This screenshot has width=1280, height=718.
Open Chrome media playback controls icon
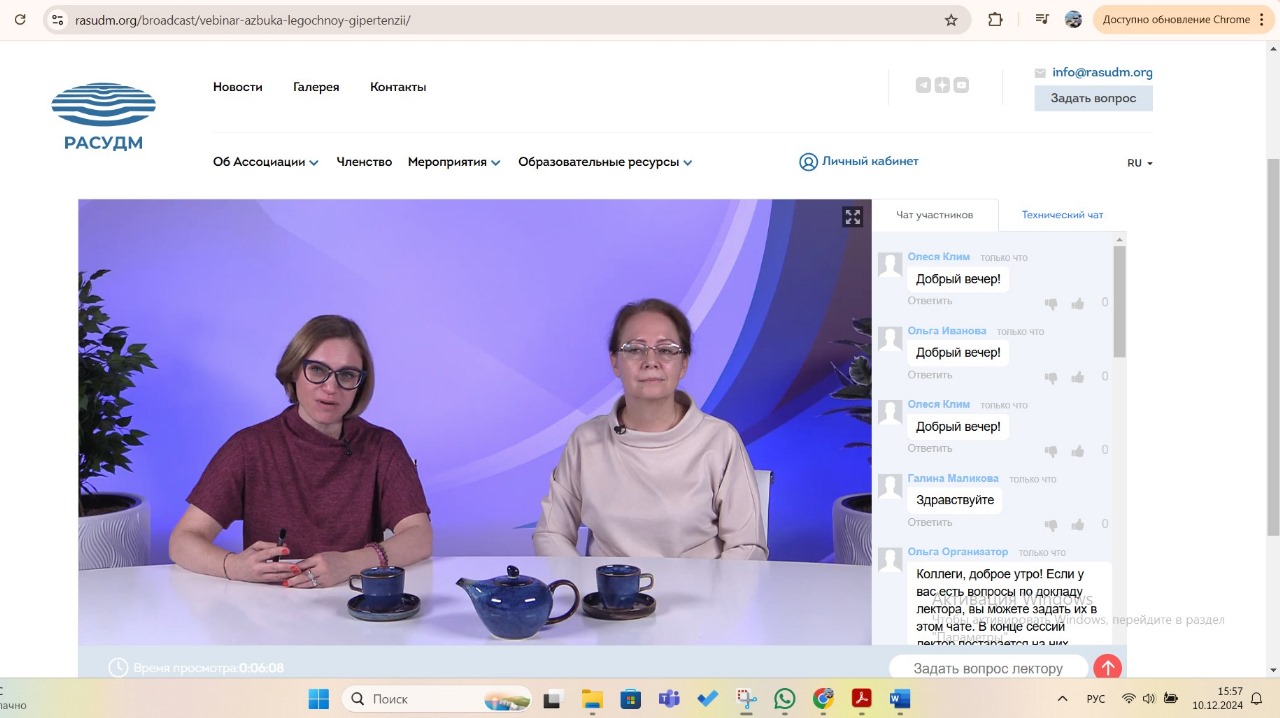[x=1042, y=20]
